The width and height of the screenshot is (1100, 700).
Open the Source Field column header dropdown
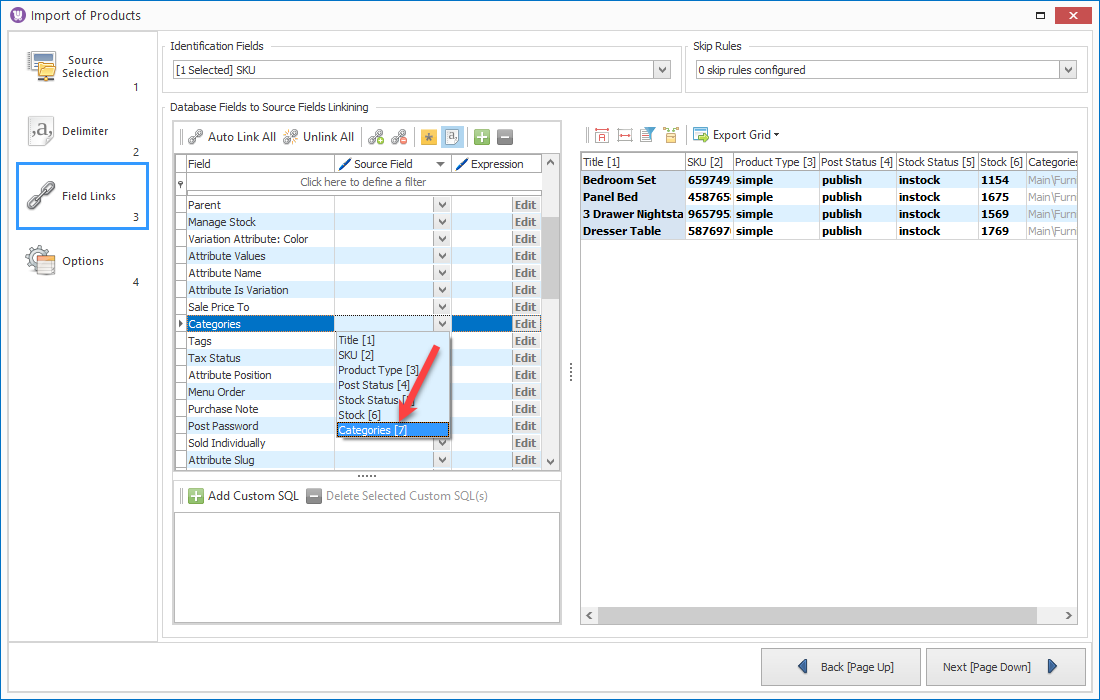click(x=441, y=164)
